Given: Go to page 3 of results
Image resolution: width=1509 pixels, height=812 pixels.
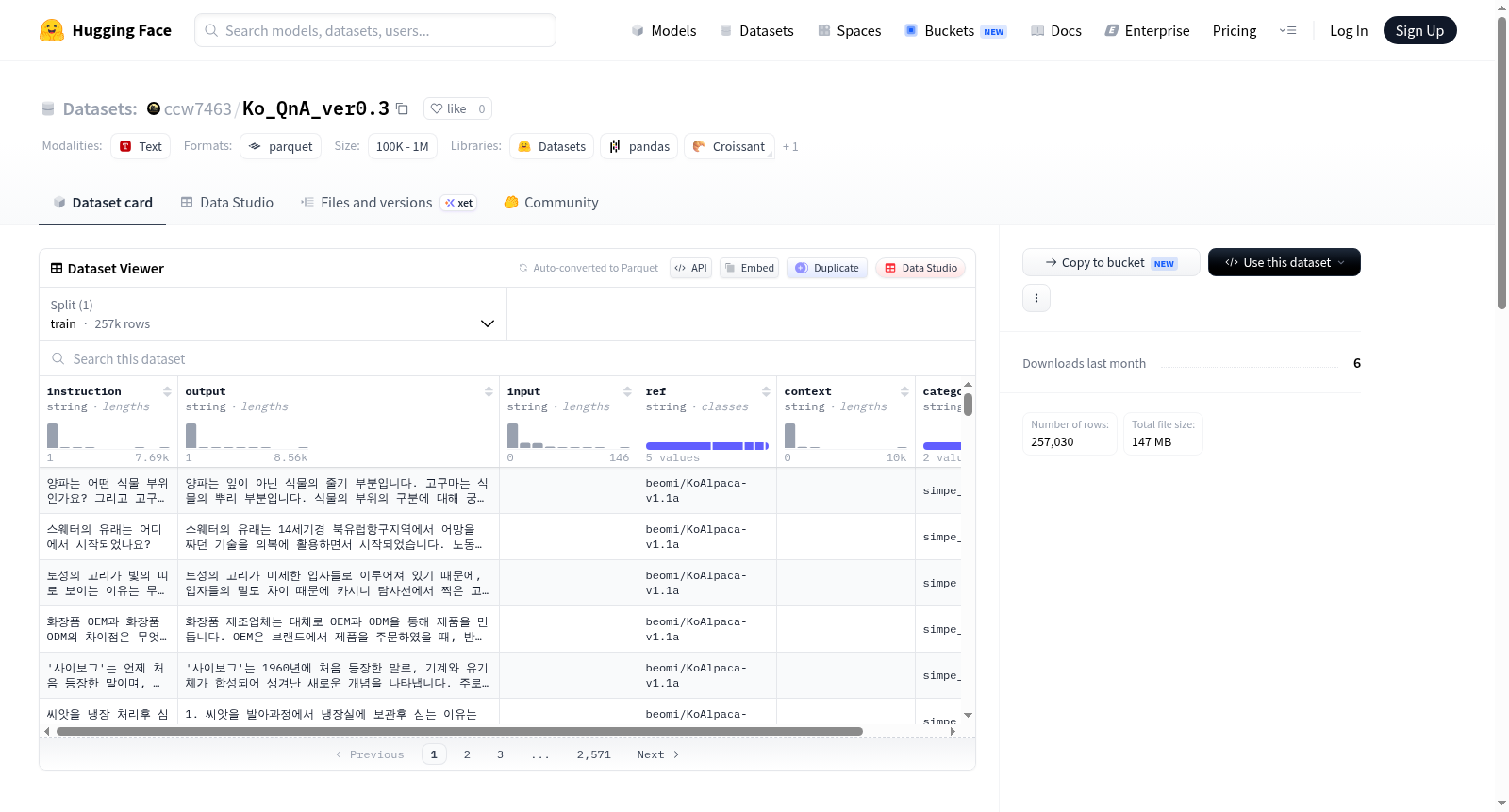Looking at the screenshot, I should 500,754.
